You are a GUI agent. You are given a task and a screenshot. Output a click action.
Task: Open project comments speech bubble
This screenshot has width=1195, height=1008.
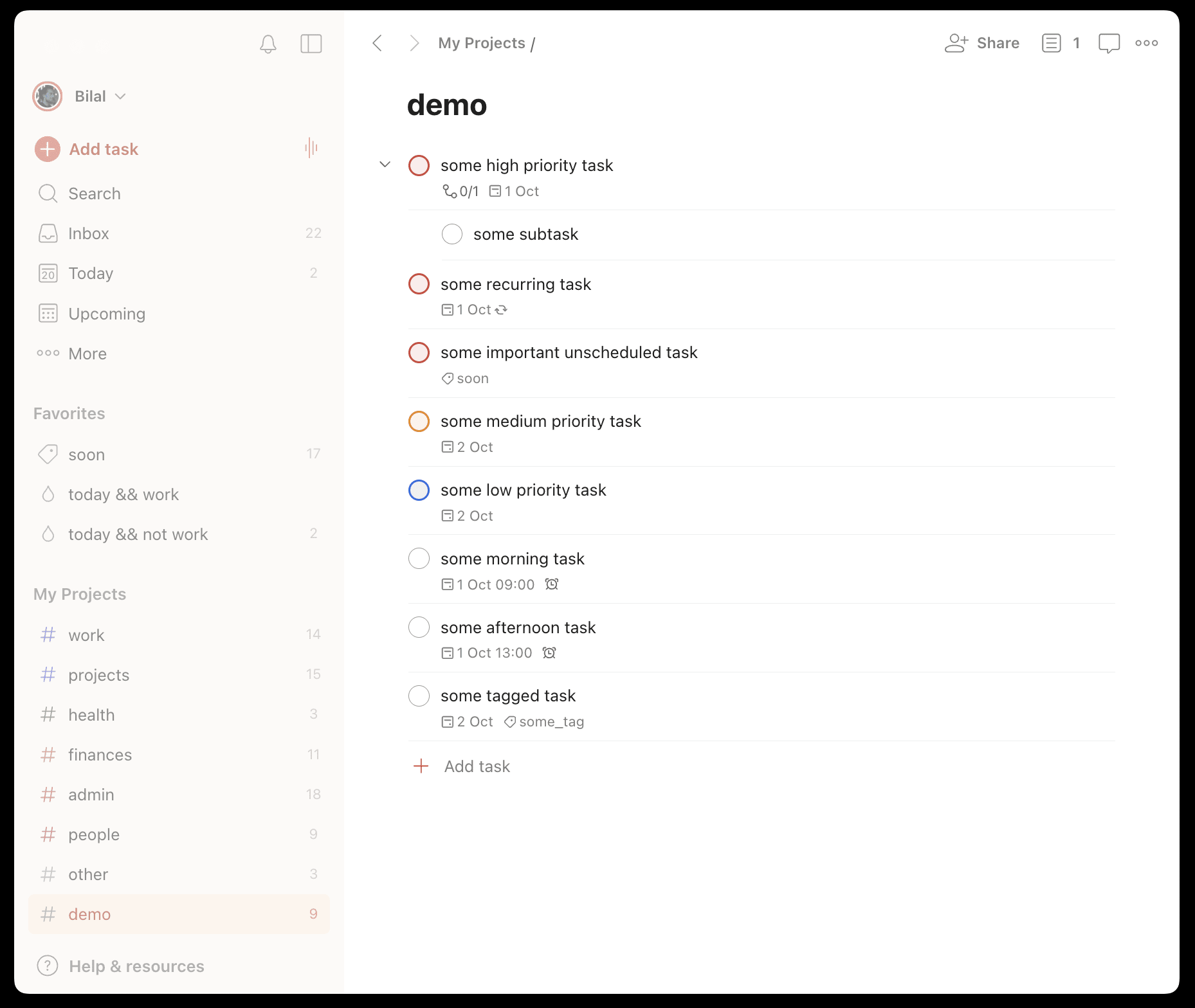pyautogui.click(x=1109, y=43)
